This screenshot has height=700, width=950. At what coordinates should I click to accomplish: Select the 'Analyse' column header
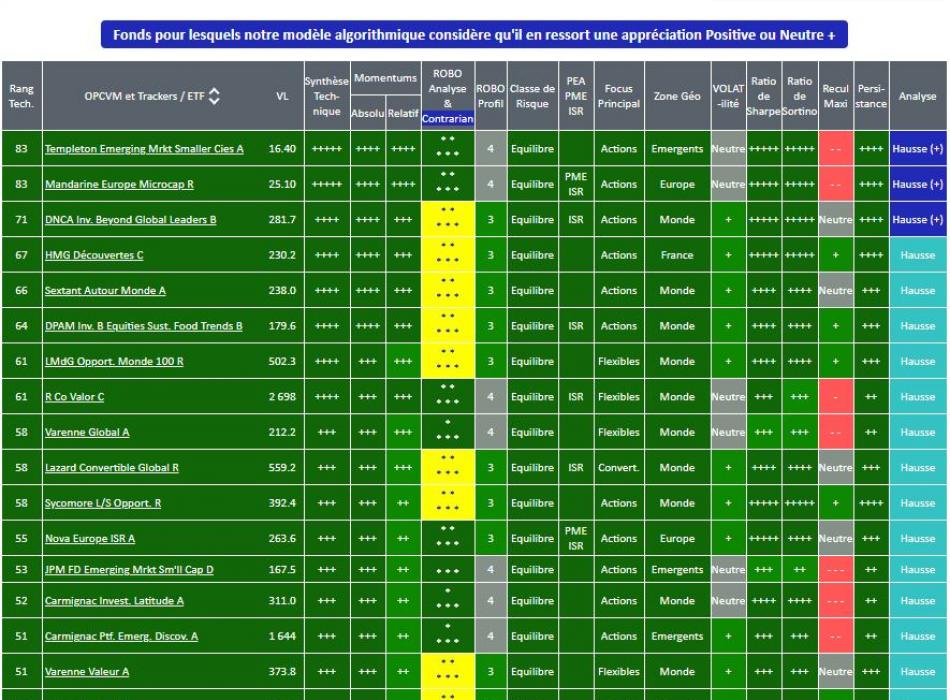918,96
